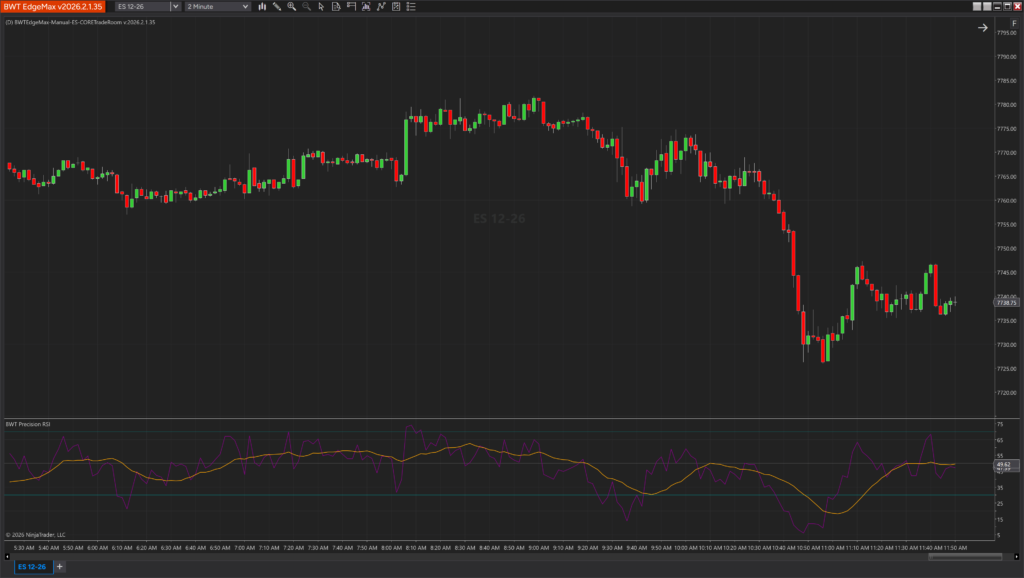The height and width of the screenshot is (578, 1024).
Task: Click the 7795.00 price axis label
Action: coord(1006,33)
